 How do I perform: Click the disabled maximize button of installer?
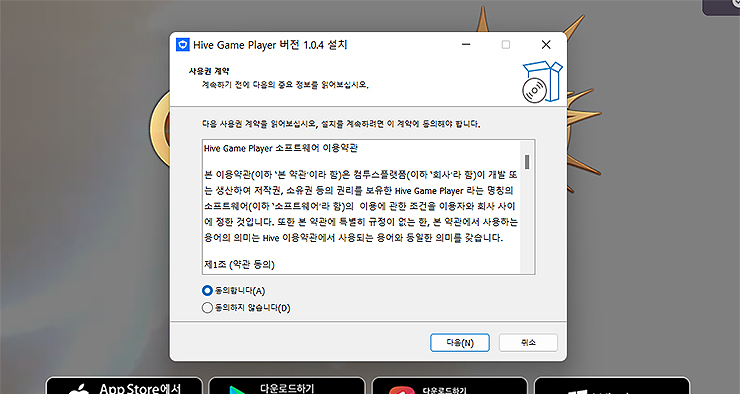[505, 45]
